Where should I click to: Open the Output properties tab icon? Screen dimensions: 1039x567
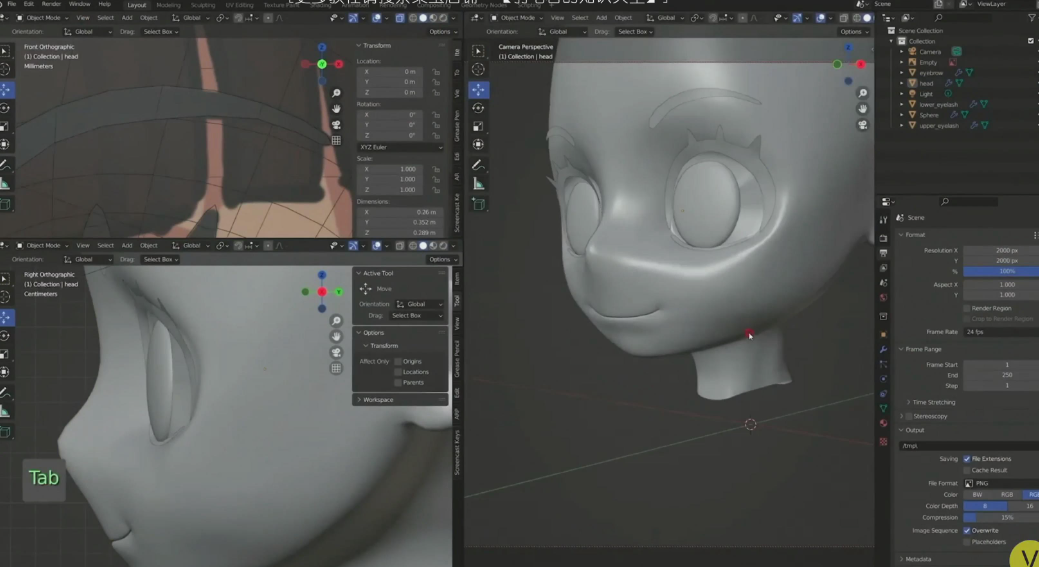coord(883,252)
